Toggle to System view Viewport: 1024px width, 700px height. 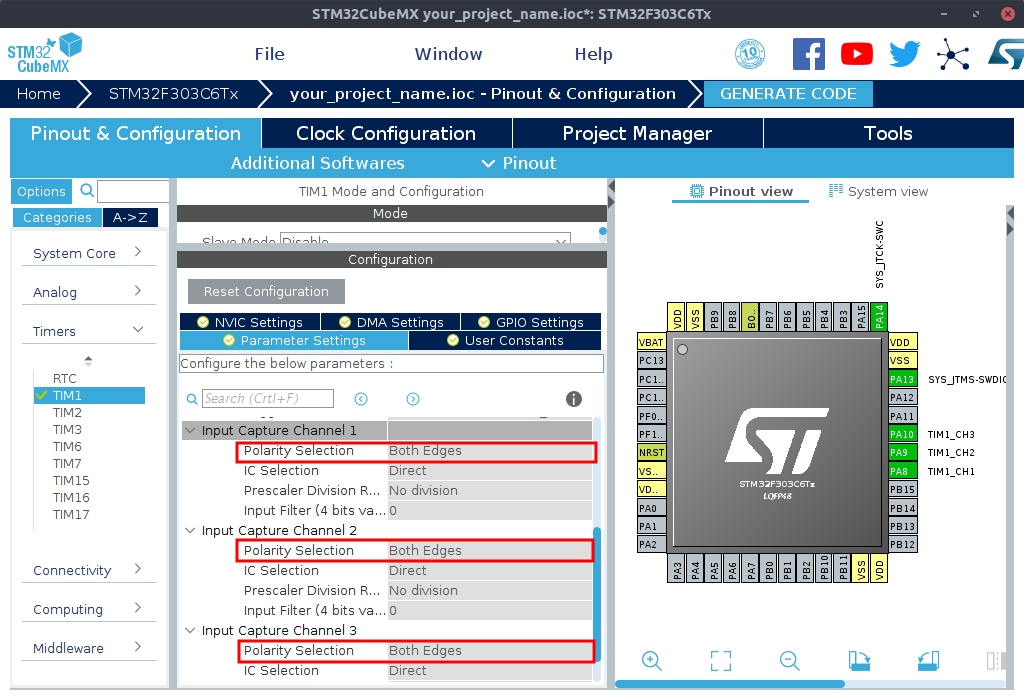[x=878, y=191]
